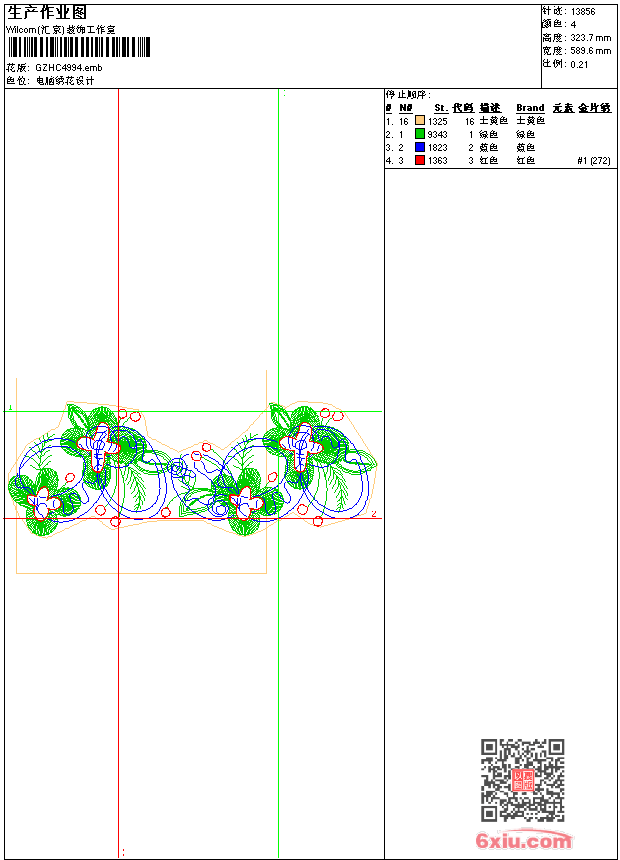Click the red 1363 color swatch
Screen dimensions: 620x860
click(x=420, y=160)
